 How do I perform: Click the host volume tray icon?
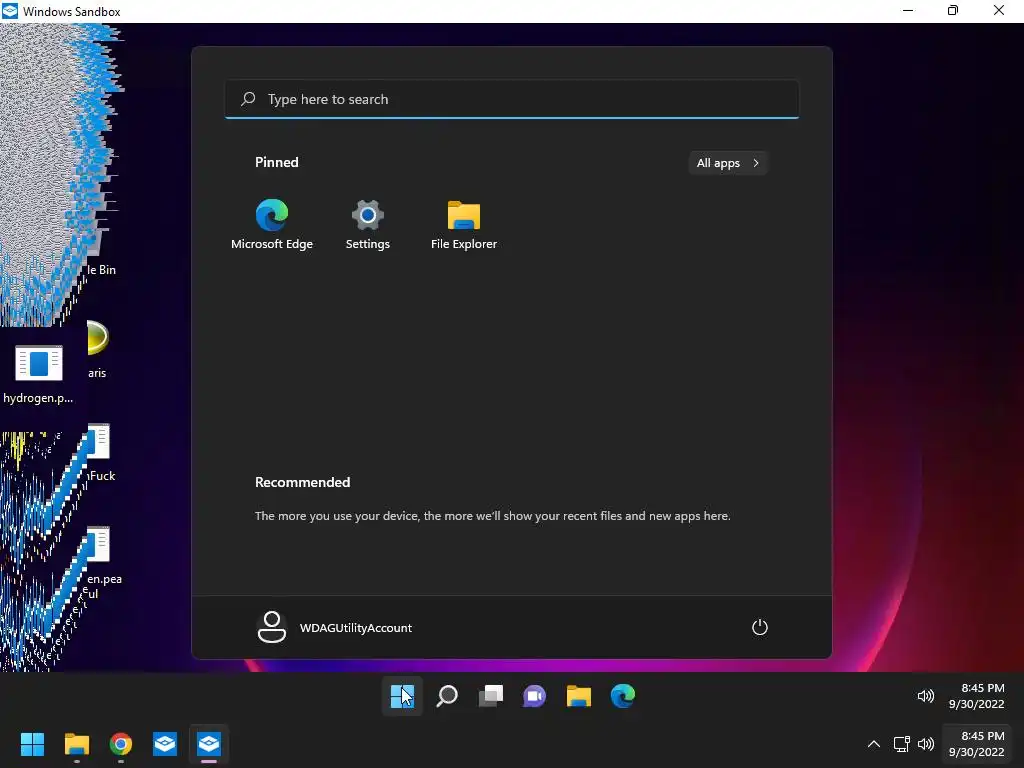pyautogui.click(x=925, y=744)
